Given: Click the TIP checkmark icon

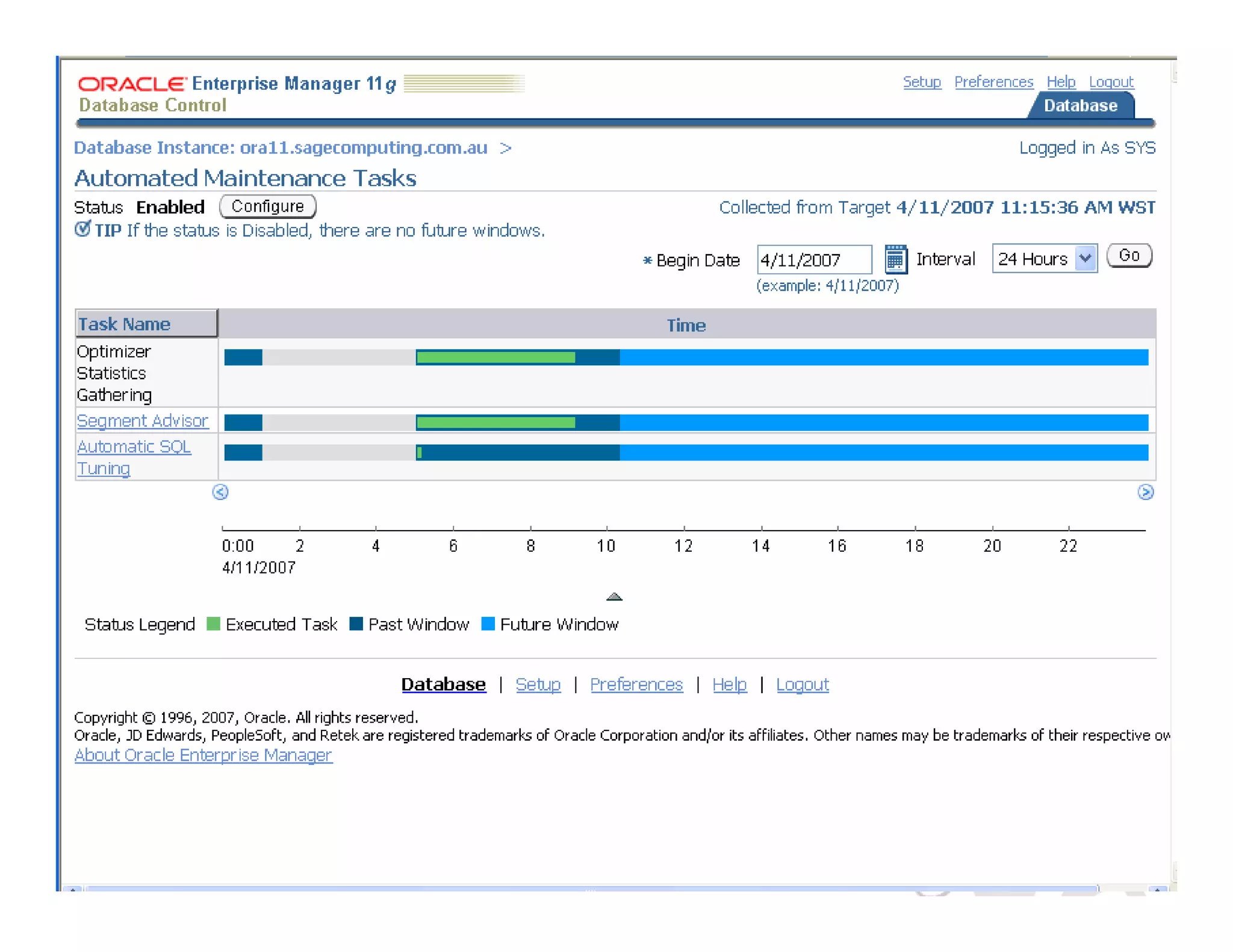Looking at the screenshot, I should tap(82, 229).
